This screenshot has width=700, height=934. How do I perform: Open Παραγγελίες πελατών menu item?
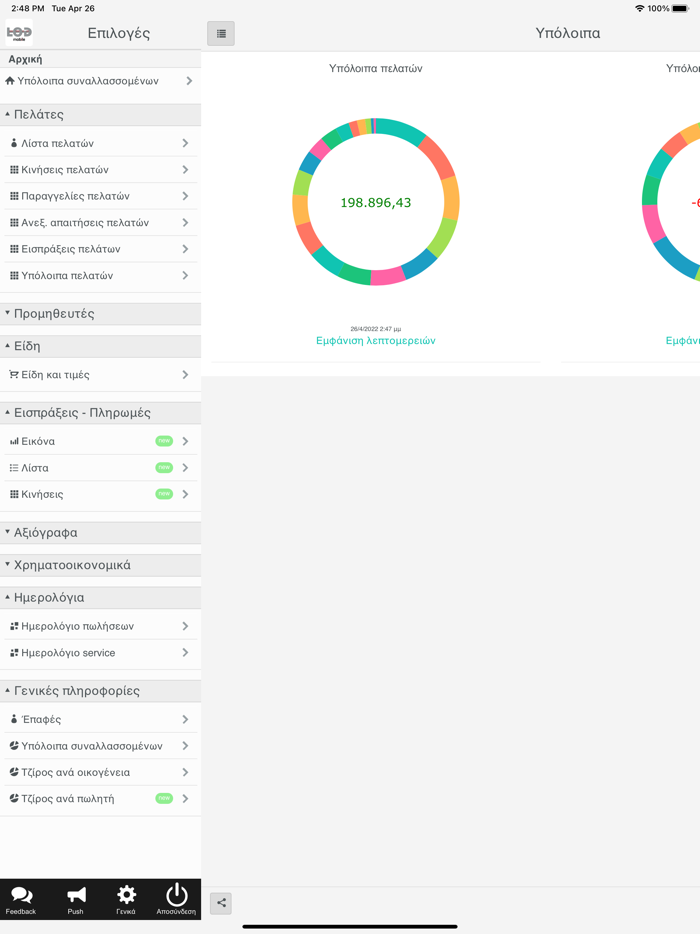click(100, 196)
